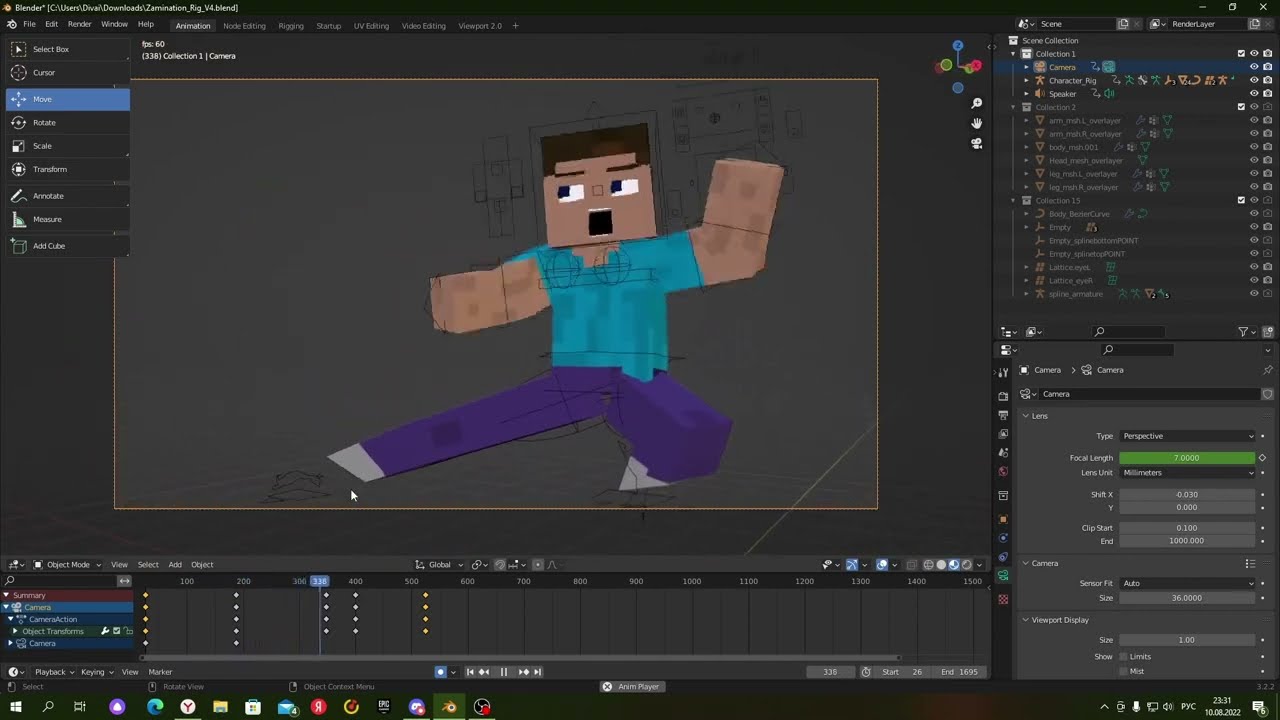Toggle Collection 2 exclude checkbox
Viewport: 1280px width, 720px height.
click(1241, 107)
